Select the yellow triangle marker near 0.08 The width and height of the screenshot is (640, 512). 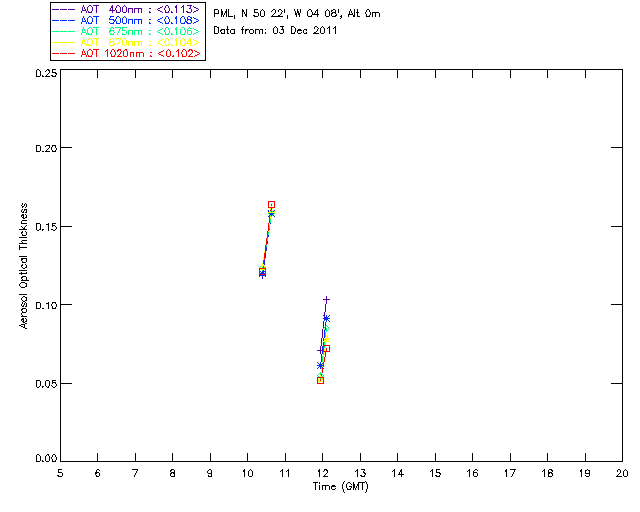point(326,339)
